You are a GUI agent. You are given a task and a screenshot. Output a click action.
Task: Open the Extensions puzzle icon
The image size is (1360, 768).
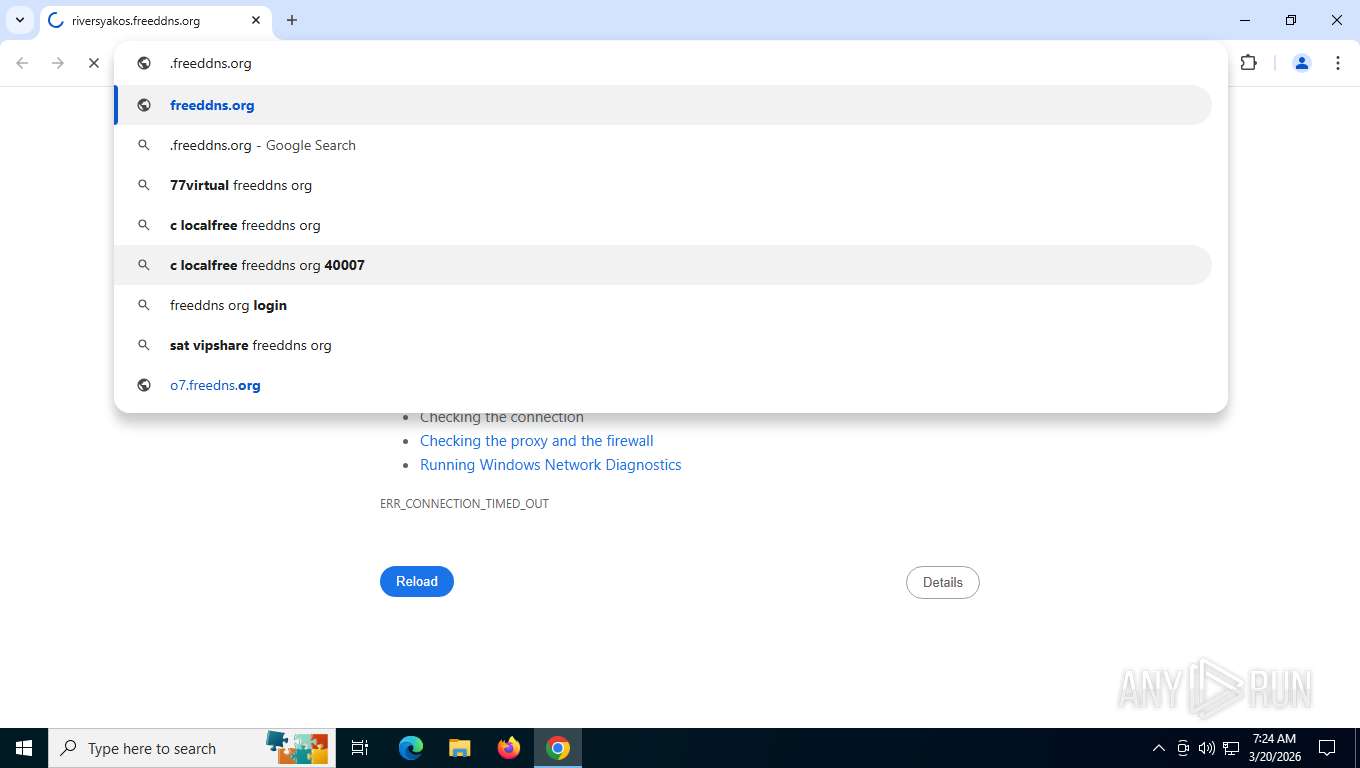[1248, 63]
